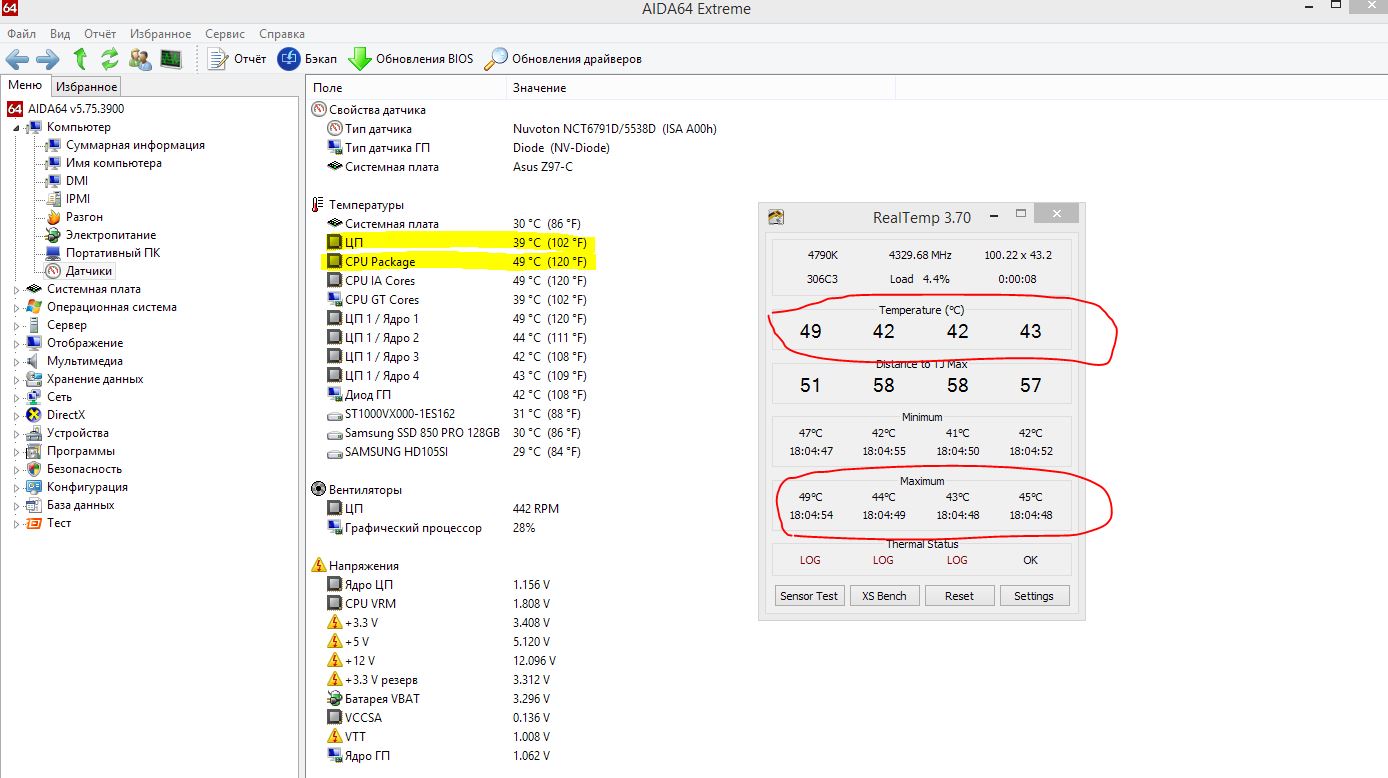Select the CPU GT Cores row
This screenshot has height=778, width=1388.
tap(456, 300)
